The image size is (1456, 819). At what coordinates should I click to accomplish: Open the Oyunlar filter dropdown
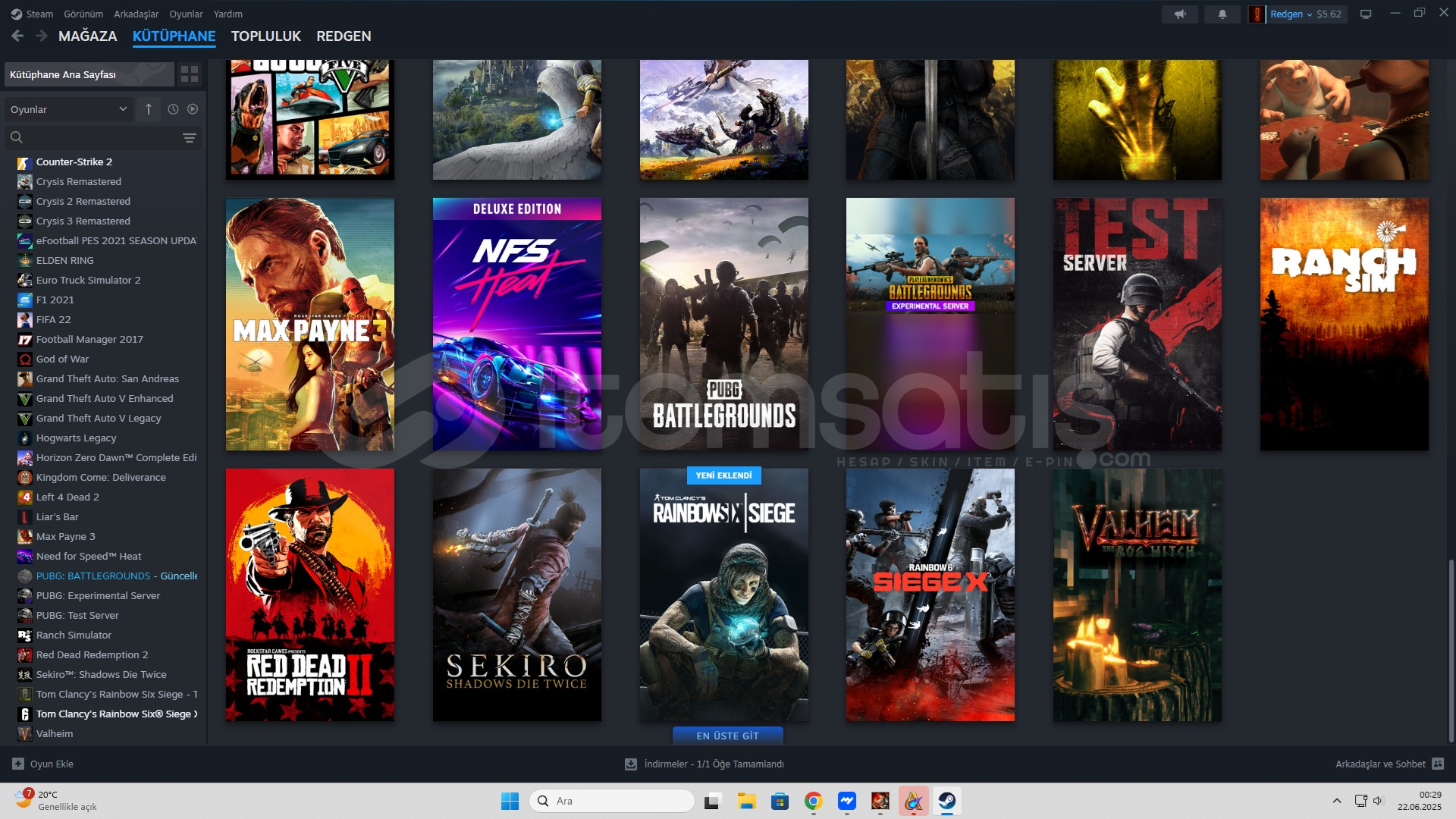tap(69, 109)
